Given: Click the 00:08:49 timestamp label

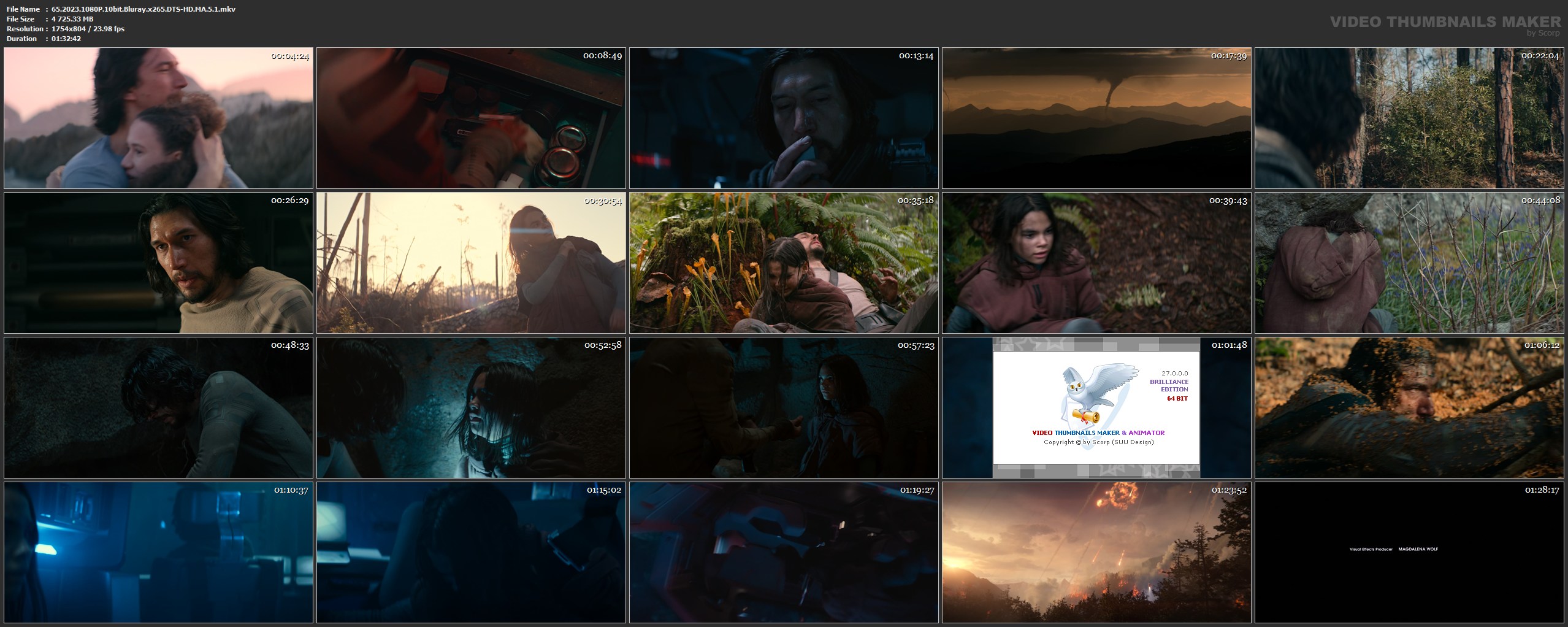Looking at the screenshot, I should point(602,56).
